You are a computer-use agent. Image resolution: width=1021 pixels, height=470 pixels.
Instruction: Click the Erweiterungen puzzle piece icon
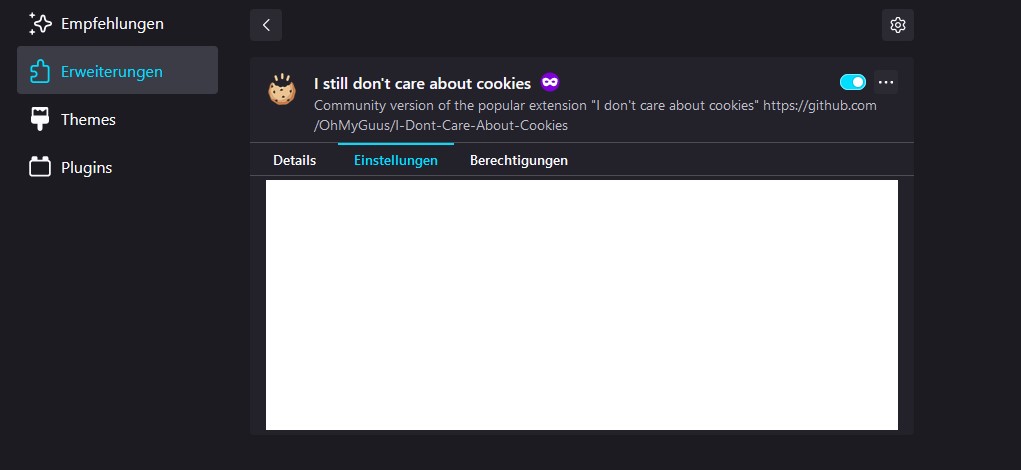click(x=40, y=71)
